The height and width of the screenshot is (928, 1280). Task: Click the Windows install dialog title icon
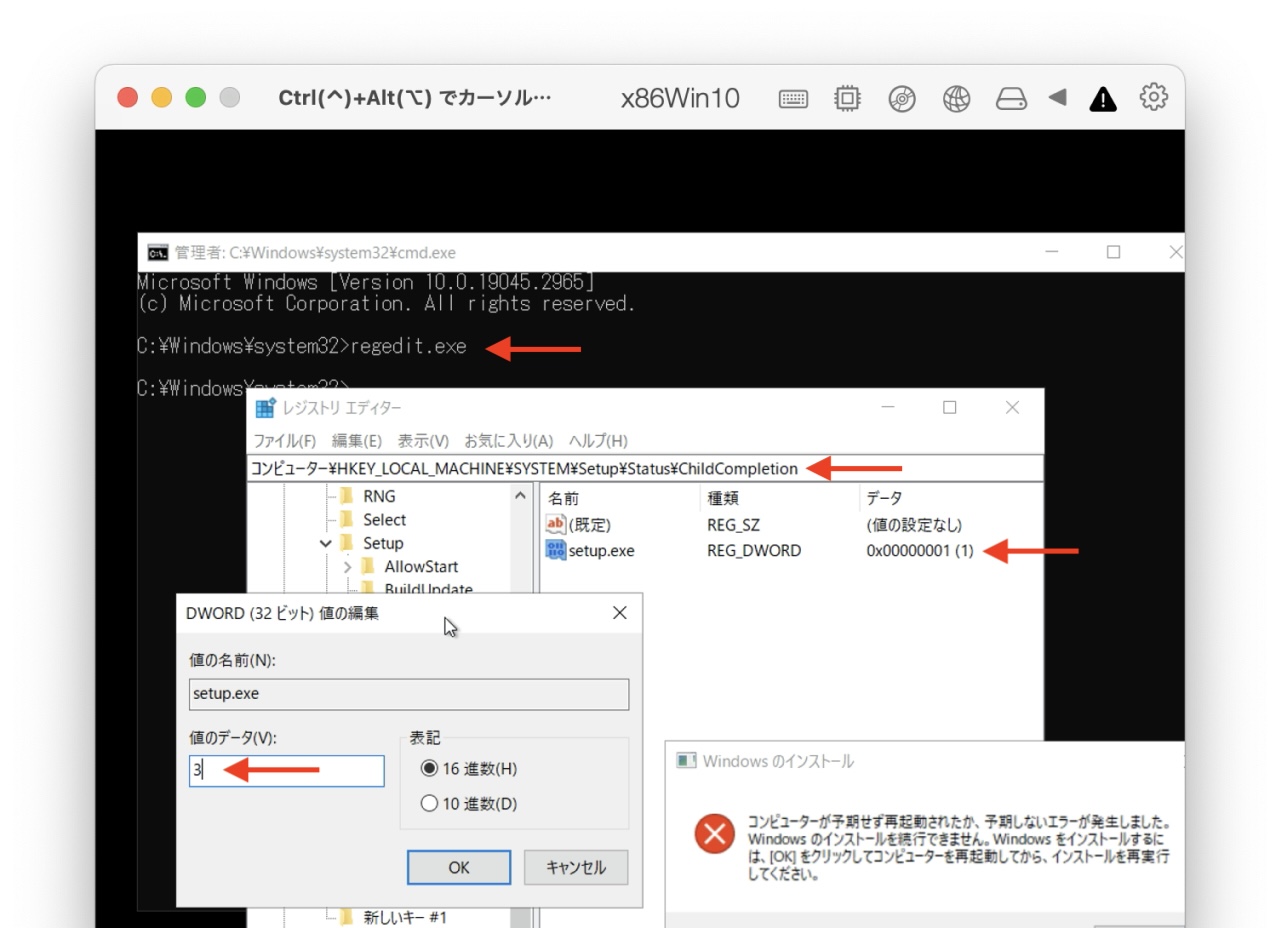click(686, 761)
